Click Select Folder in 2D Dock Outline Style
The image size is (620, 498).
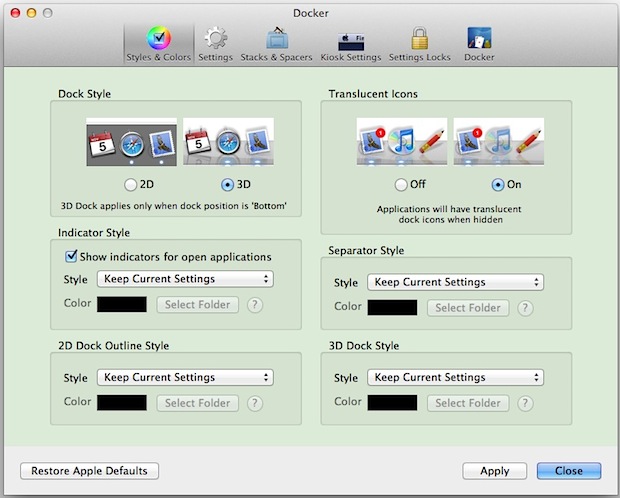tap(197, 403)
